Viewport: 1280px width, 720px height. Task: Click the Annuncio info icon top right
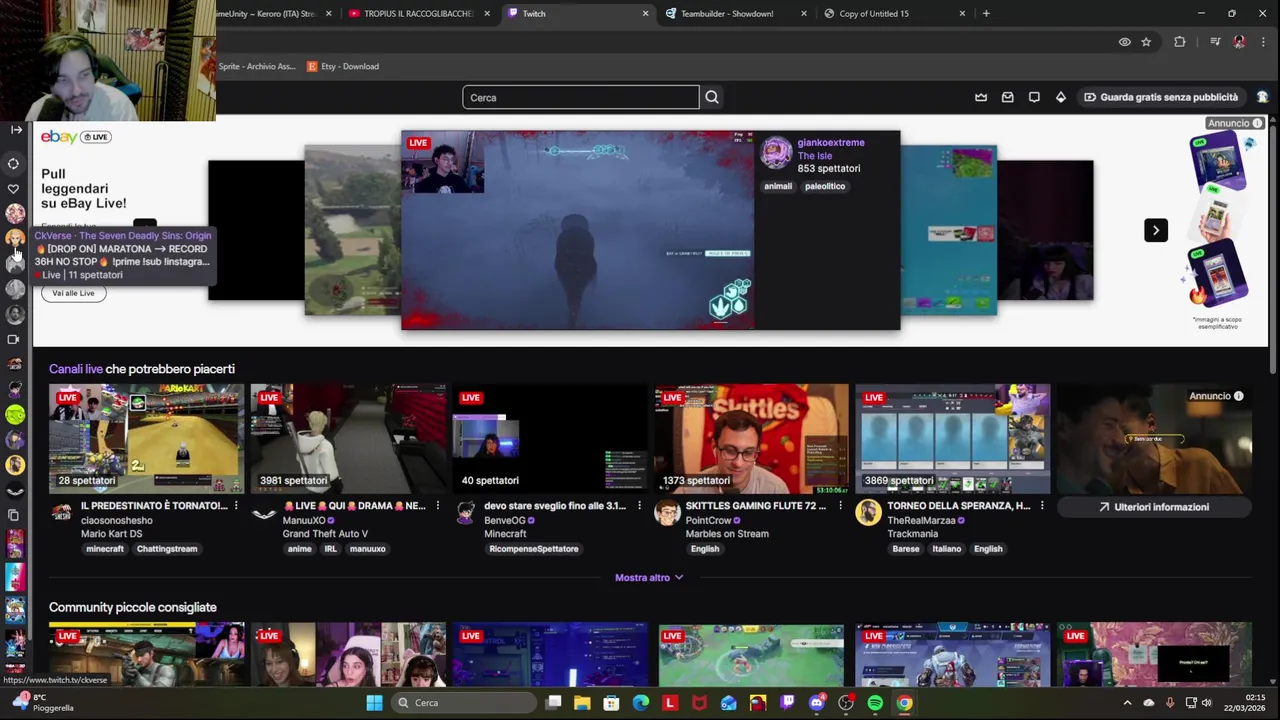[x=1257, y=123]
